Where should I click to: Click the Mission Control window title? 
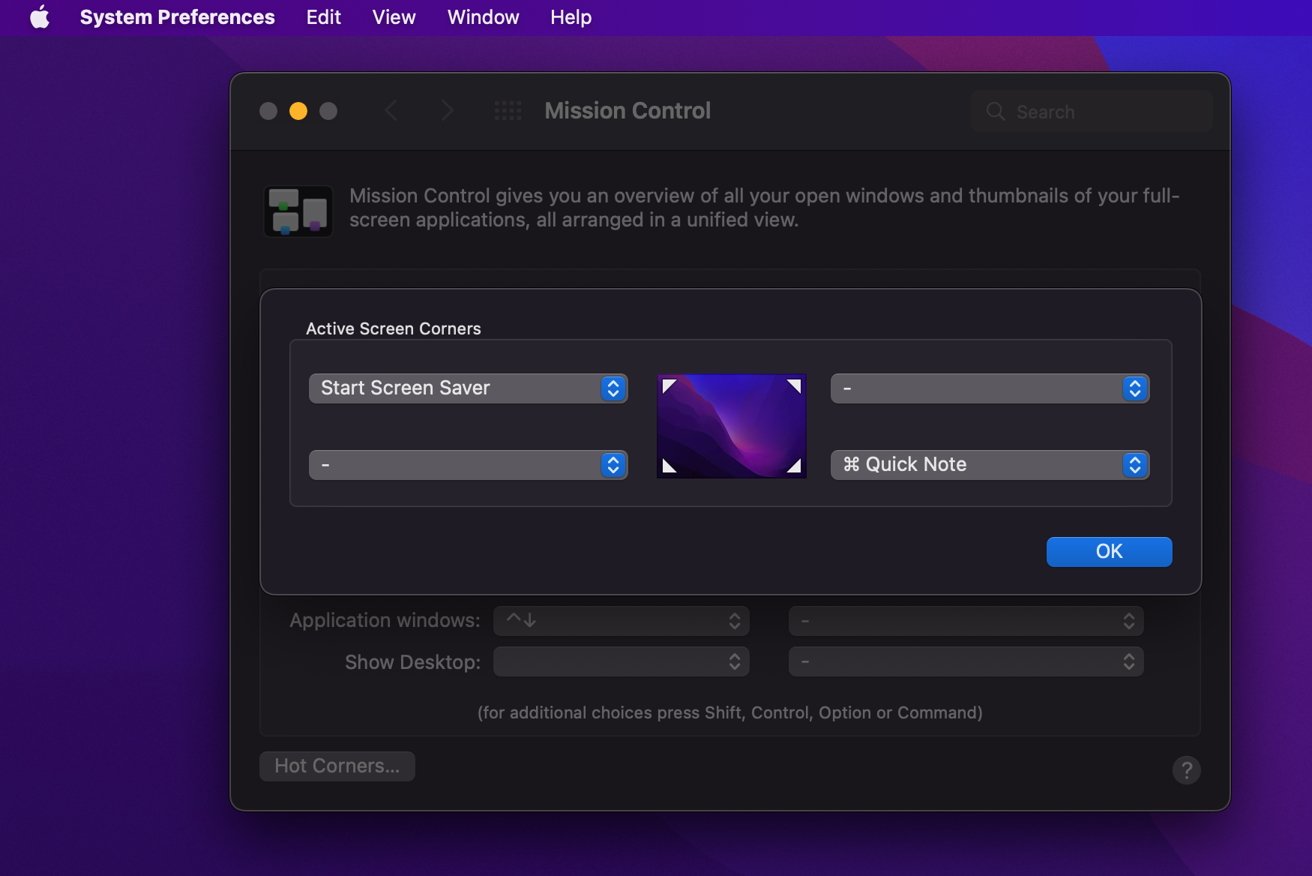pyautogui.click(x=627, y=111)
